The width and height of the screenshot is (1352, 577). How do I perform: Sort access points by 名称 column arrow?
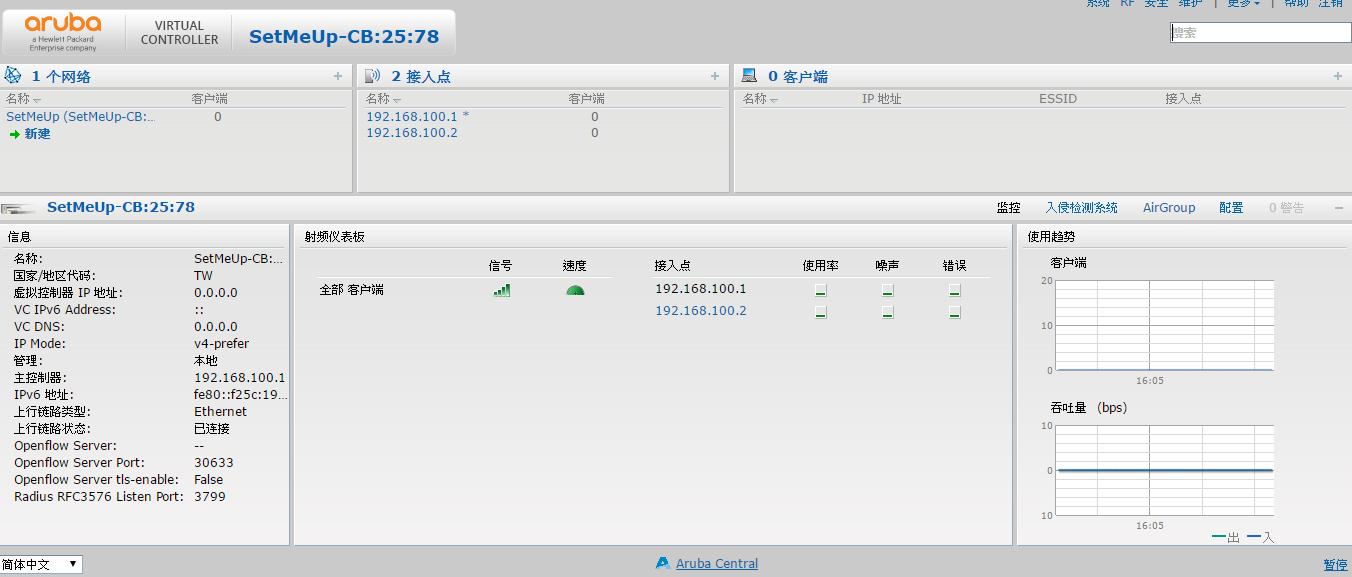397,100
